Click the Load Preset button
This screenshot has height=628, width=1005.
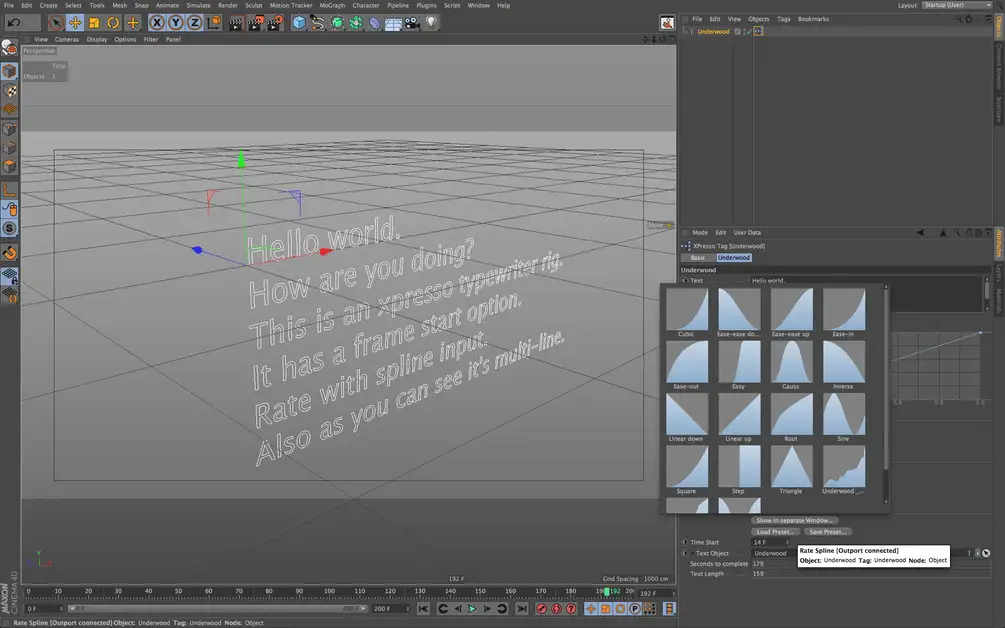click(776, 532)
